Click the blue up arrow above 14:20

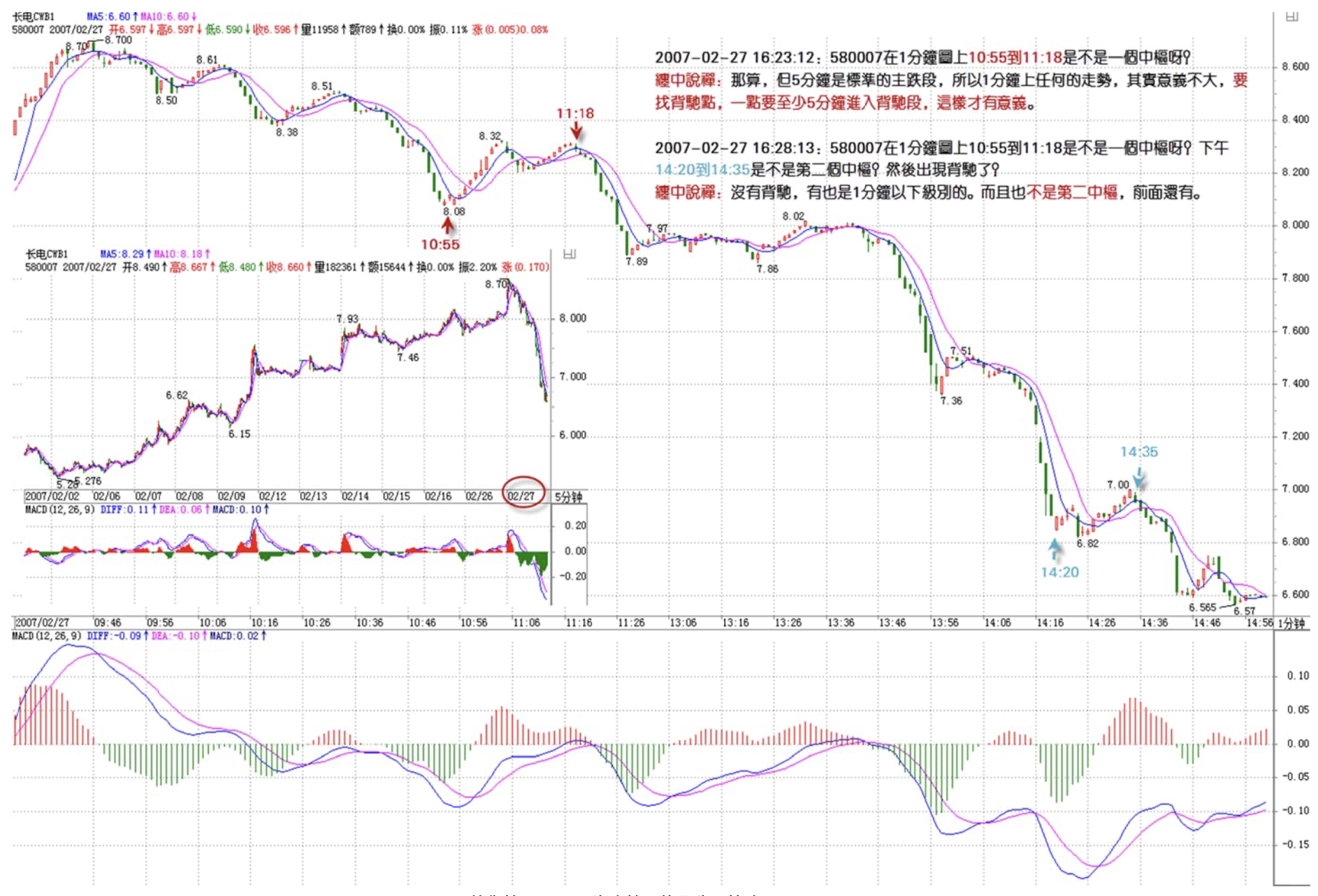tap(1055, 548)
